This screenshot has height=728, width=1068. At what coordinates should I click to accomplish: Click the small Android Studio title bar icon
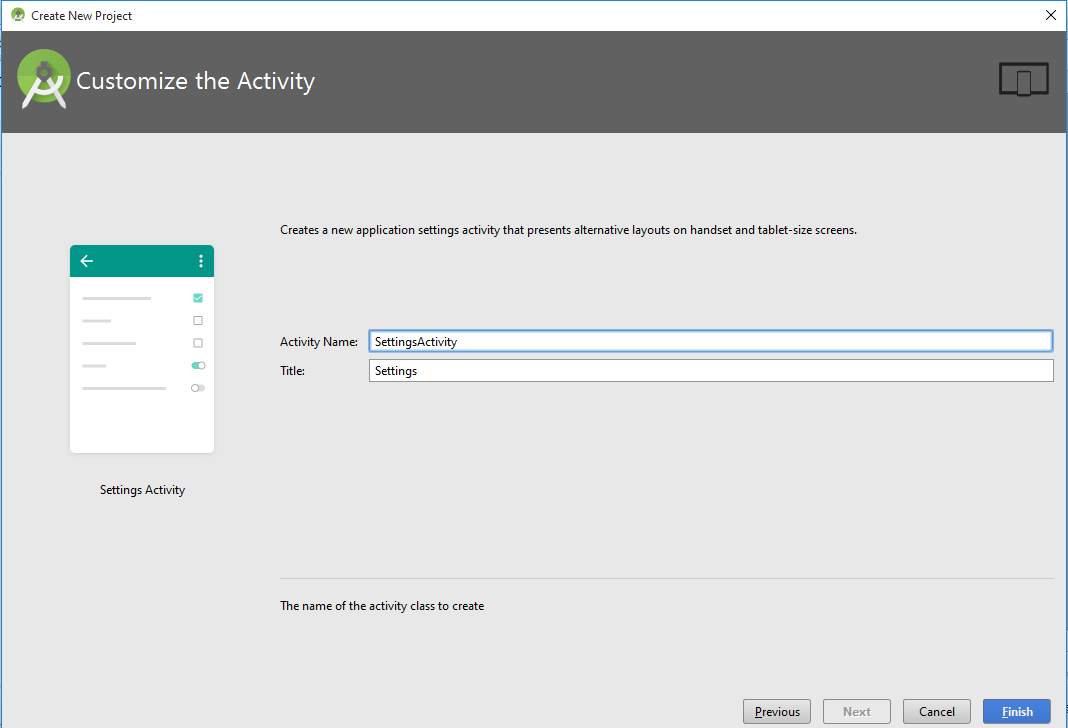(18, 15)
